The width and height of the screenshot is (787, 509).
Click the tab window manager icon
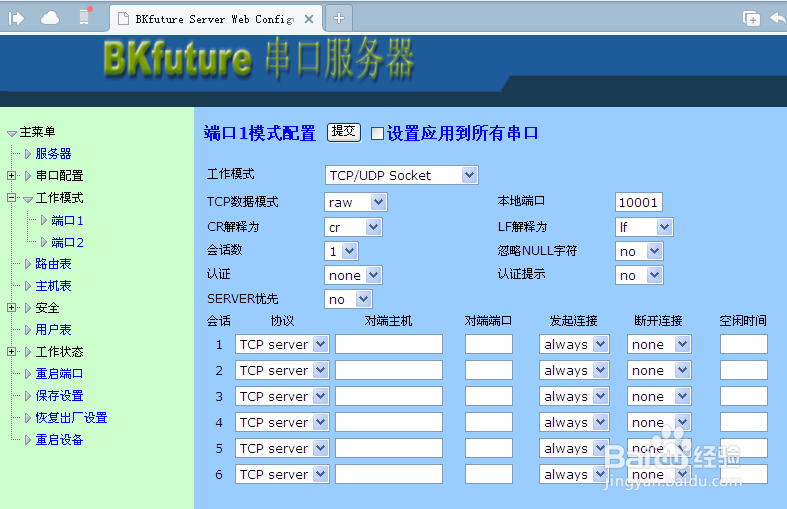coord(751,19)
